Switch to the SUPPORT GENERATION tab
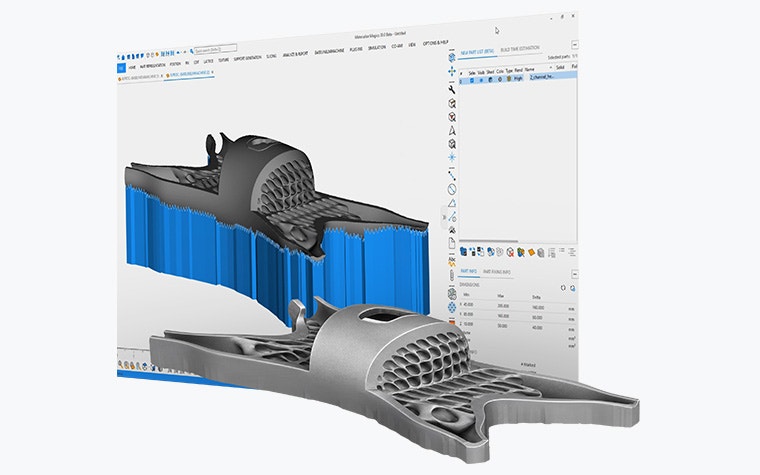This screenshot has height=475, width=760. coord(247,58)
